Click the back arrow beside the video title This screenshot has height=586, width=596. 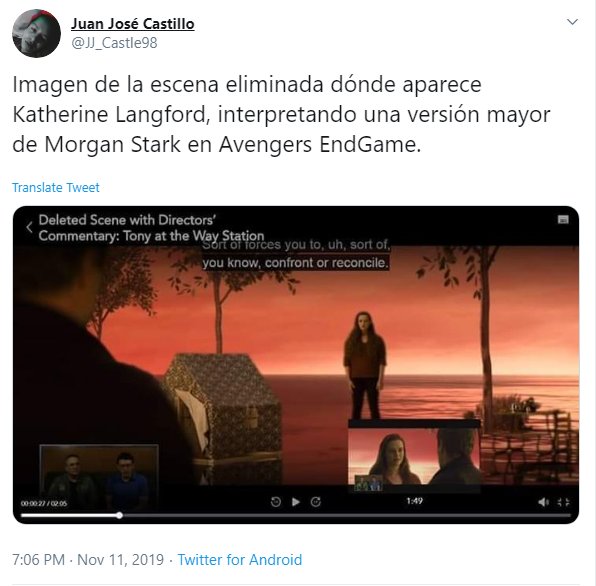pyautogui.click(x=29, y=228)
